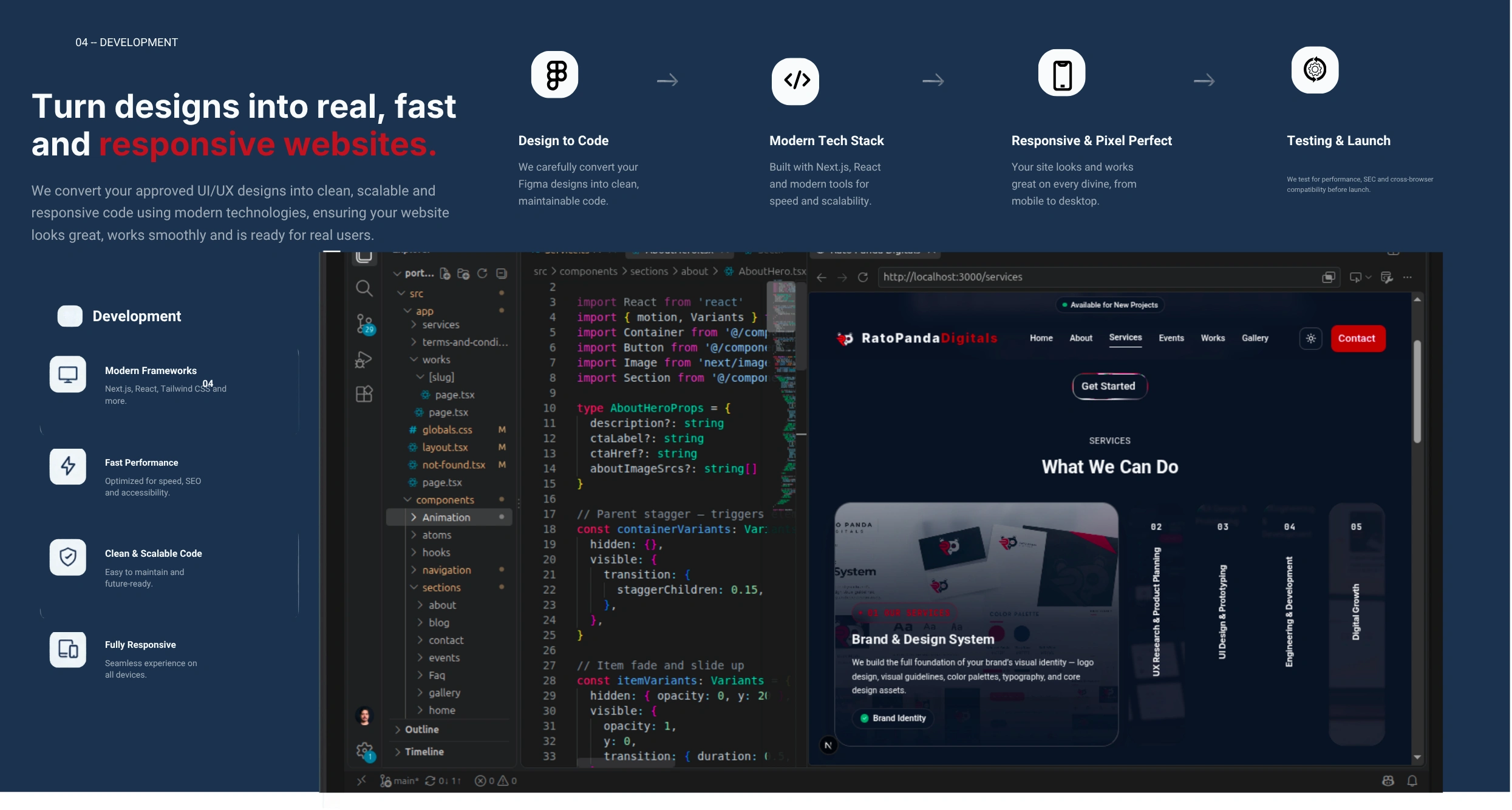Click the Brand Identity tag
This screenshot has width=1512, height=810.
click(893, 718)
